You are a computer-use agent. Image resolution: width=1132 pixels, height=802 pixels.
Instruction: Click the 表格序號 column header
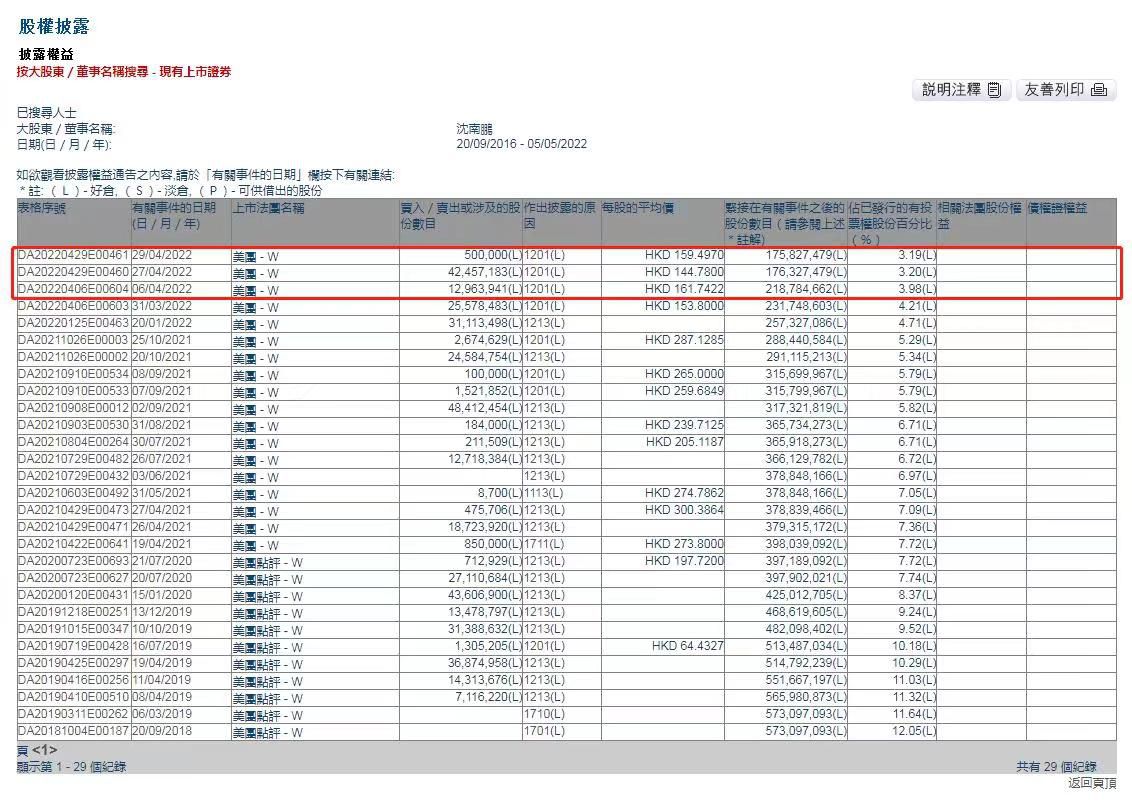[41, 208]
